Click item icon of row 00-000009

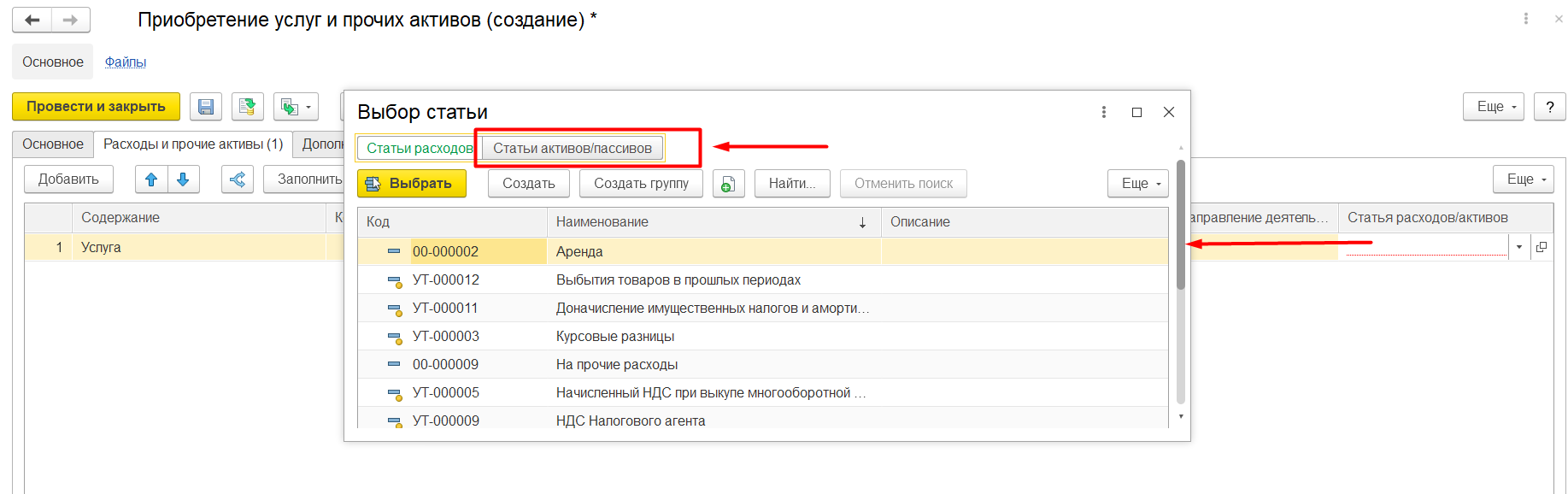click(394, 364)
